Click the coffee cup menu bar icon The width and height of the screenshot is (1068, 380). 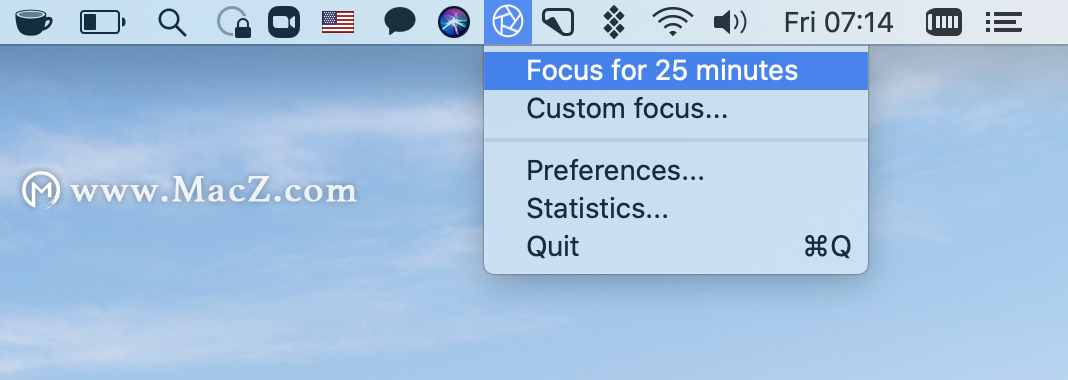pos(33,22)
